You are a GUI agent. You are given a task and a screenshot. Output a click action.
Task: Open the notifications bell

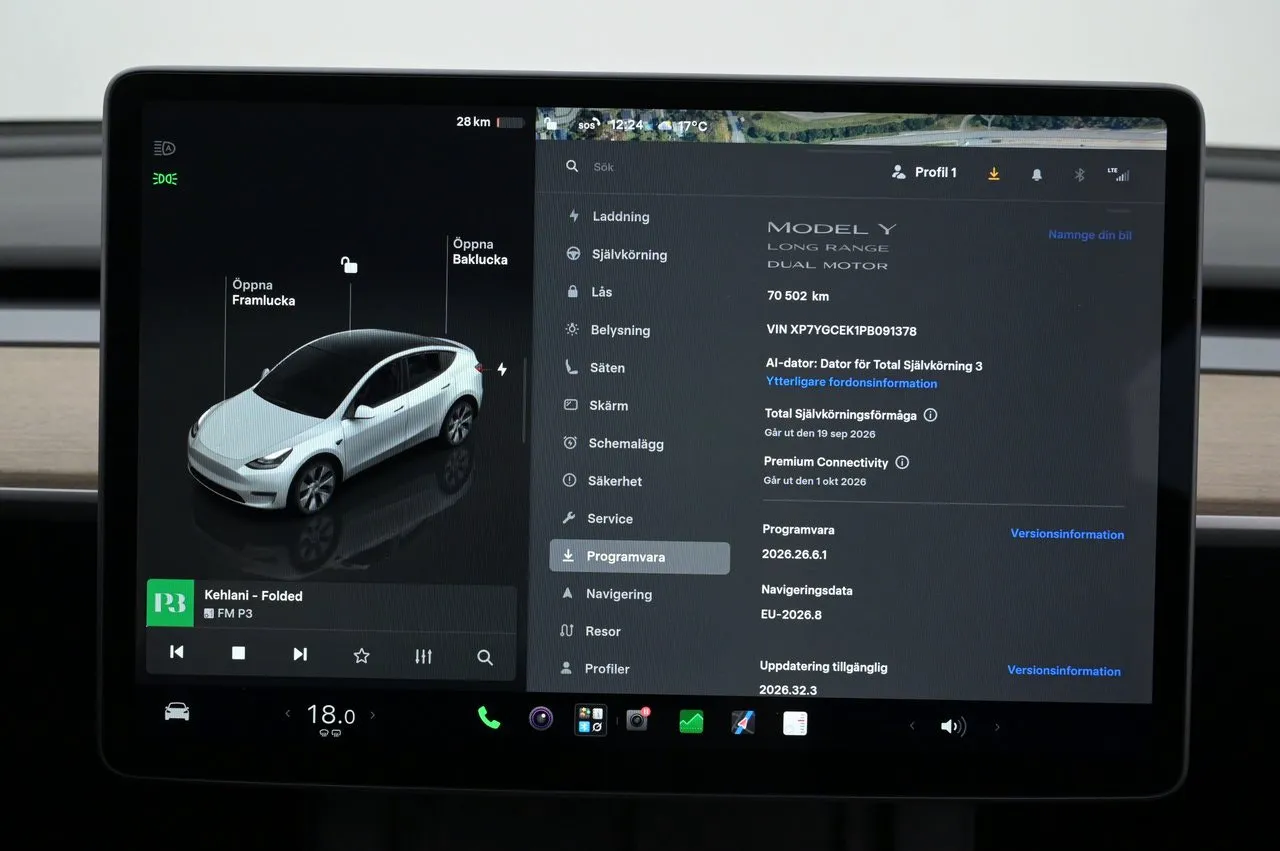tap(1037, 174)
